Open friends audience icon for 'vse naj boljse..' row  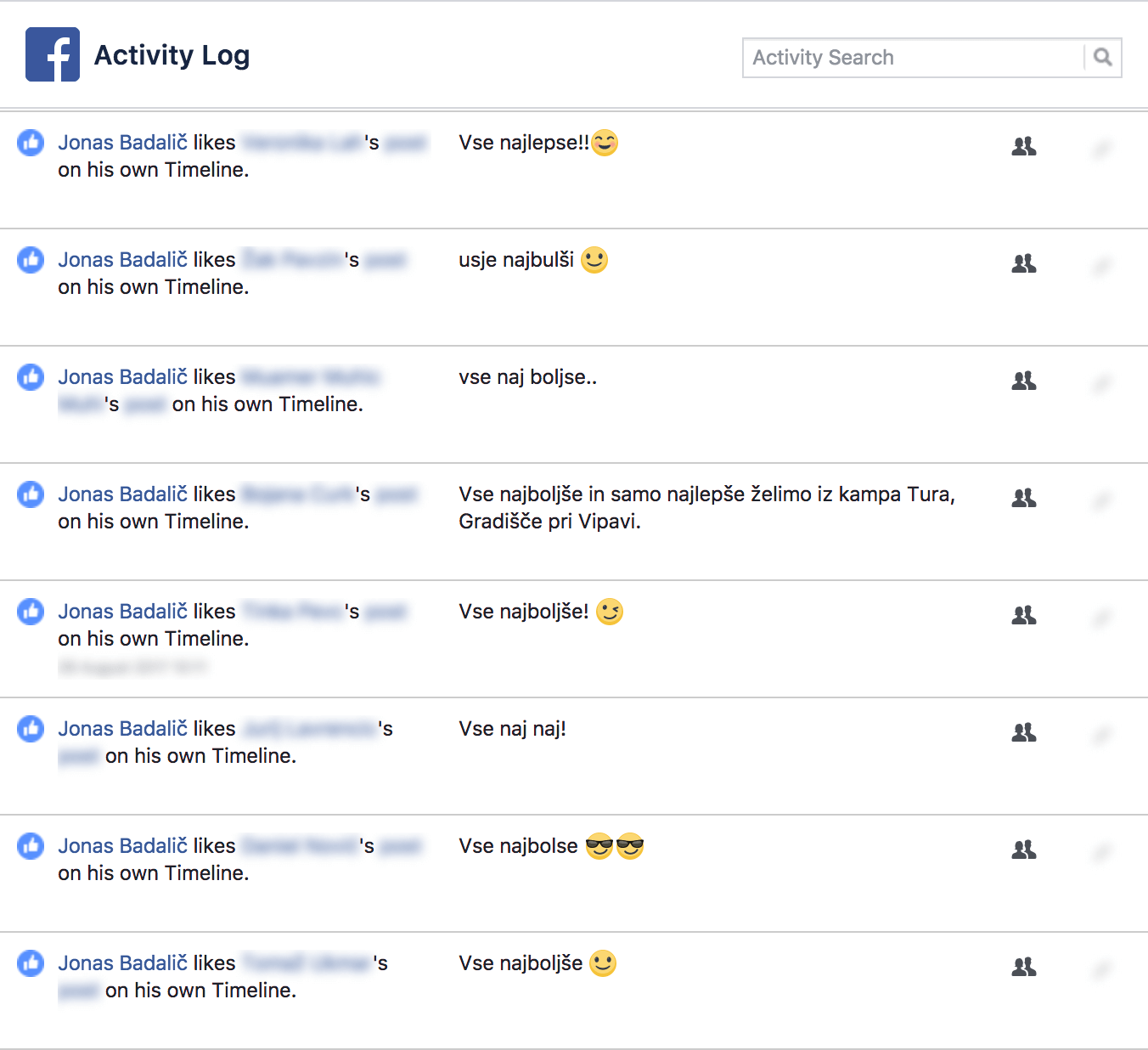[x=1024, y=381]
